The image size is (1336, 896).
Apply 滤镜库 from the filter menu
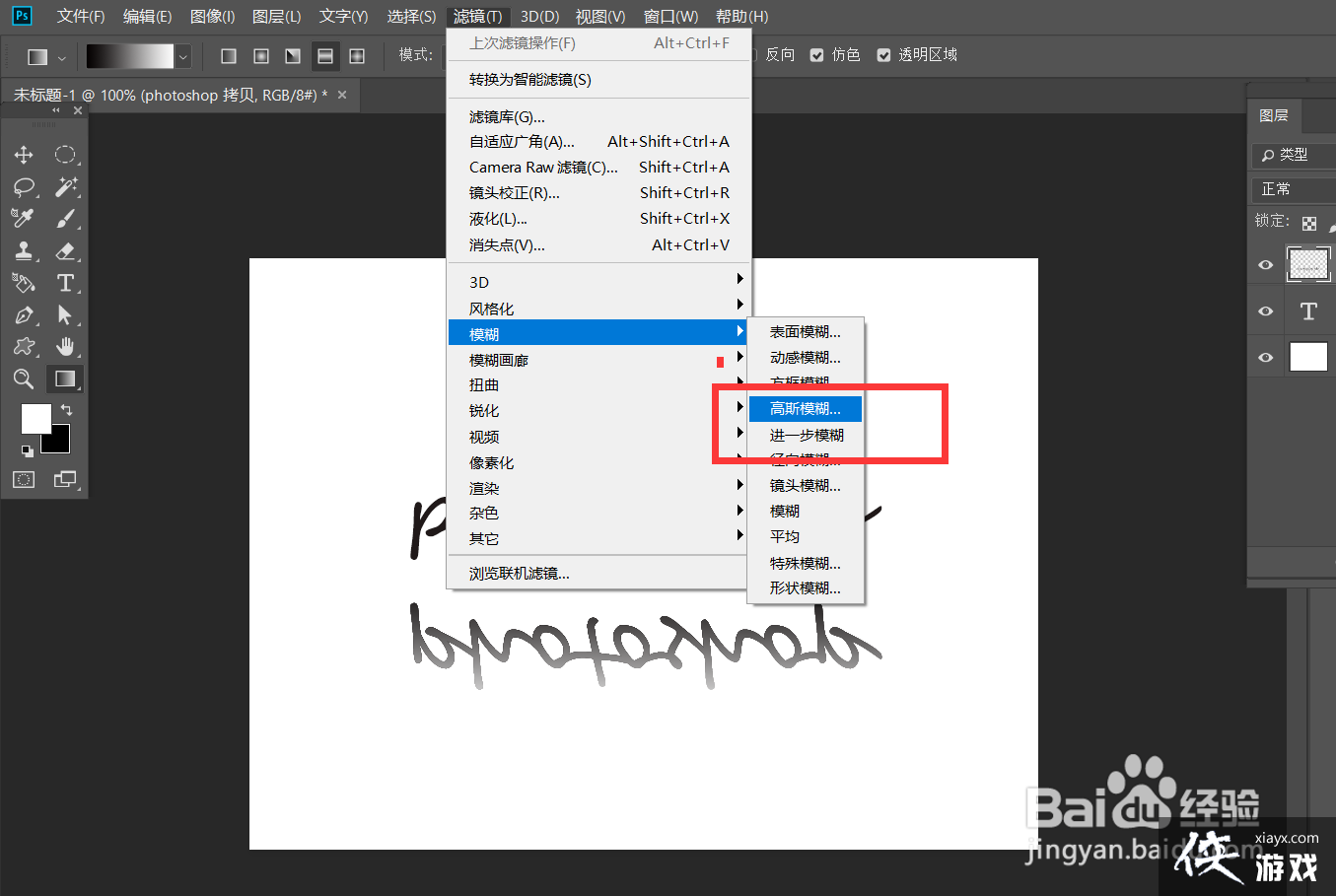tap(506, 116)
